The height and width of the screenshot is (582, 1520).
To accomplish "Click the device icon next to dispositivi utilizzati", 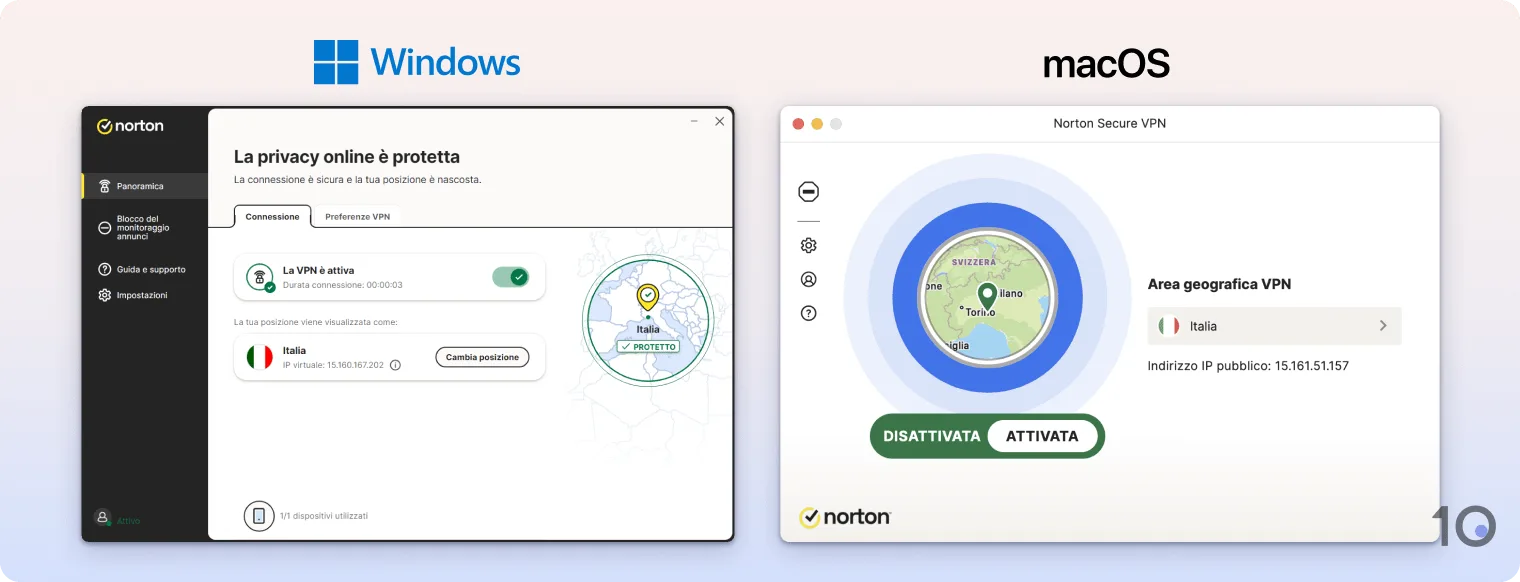I will tap(259, 516).
